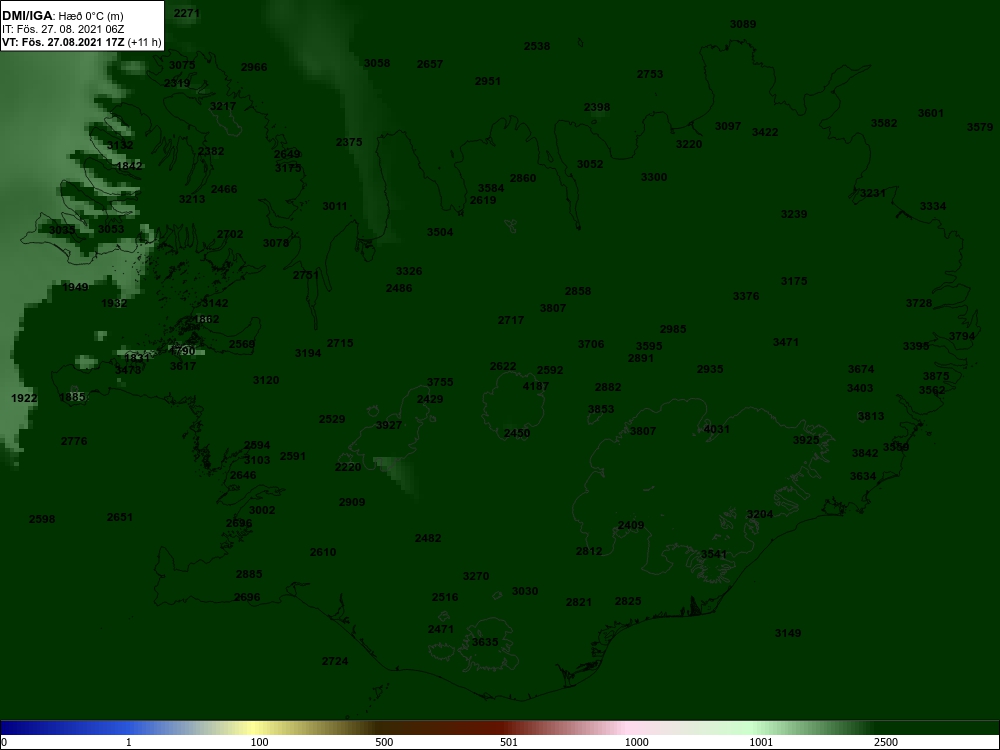1000x750 pixels.
Task: Select the map value 1932
Action: click(114, 303)
